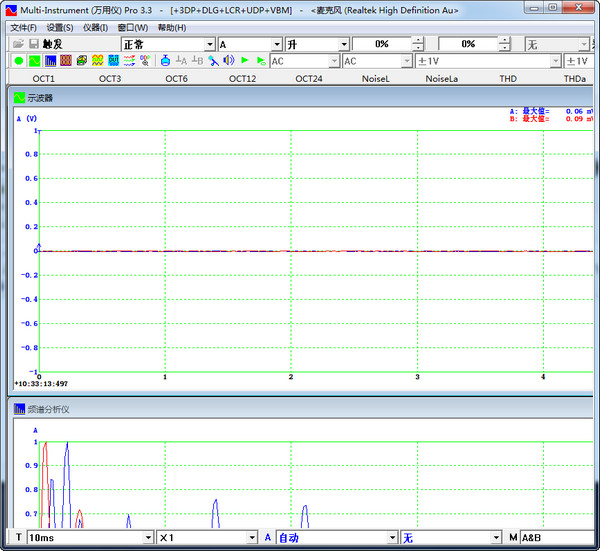
Task: Toggle the speaker sound output icon
Action: click(229, 60)
